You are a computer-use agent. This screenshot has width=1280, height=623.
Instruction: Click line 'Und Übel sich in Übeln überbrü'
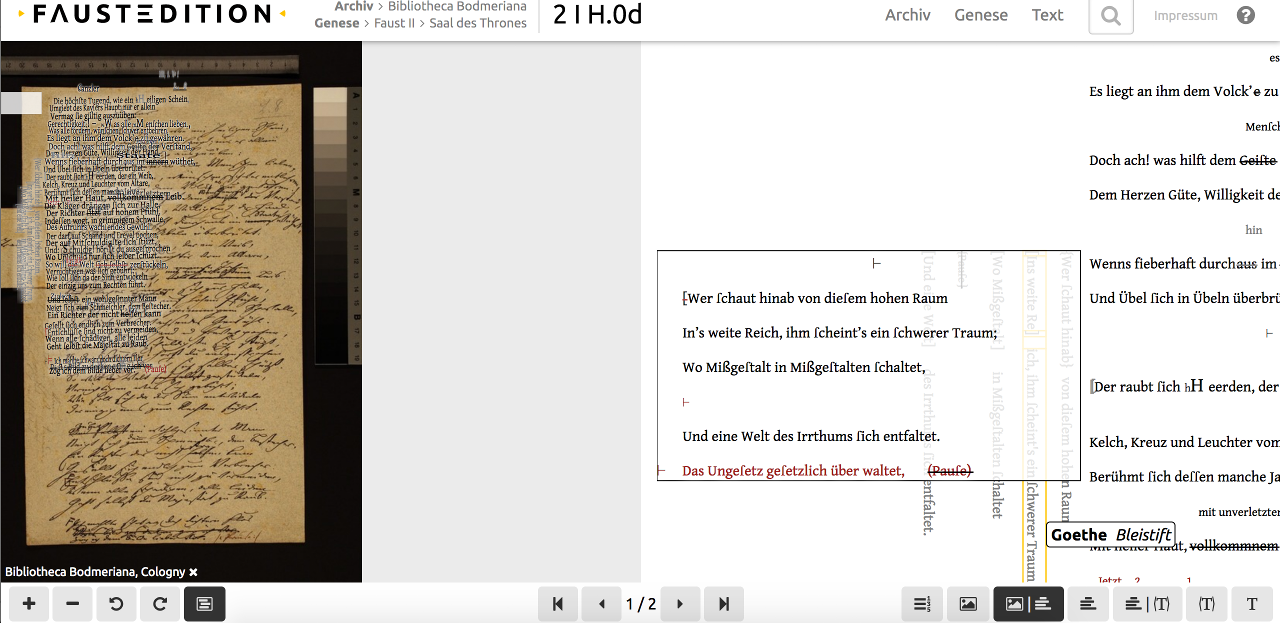click(1184, 298)
